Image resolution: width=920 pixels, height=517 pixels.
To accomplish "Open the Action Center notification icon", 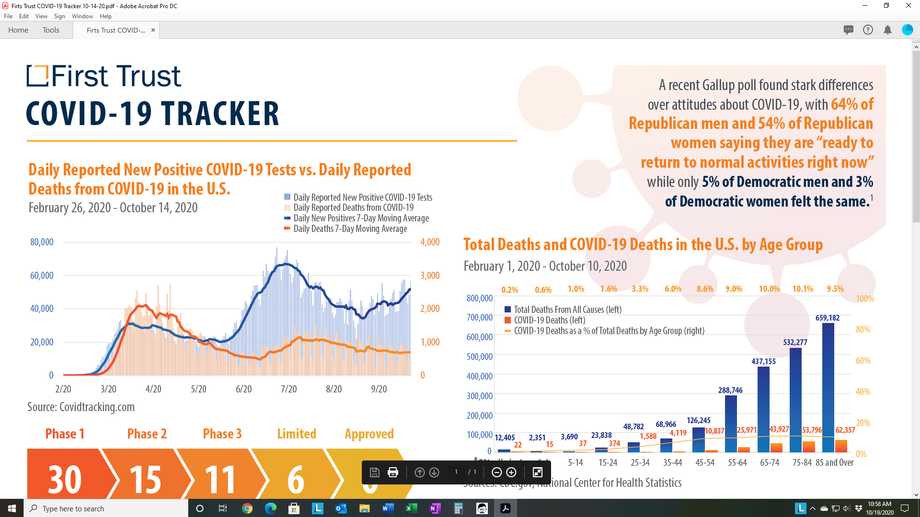I will (x=905, y=508).
